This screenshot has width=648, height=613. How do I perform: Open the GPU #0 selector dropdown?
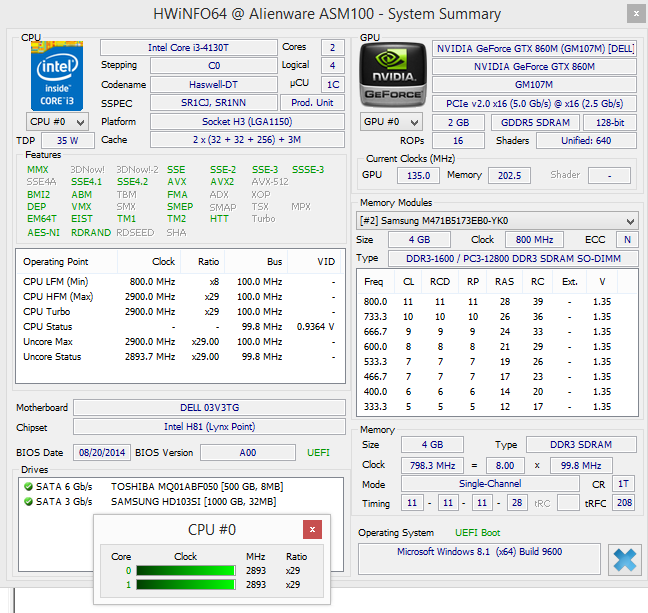point(391,122)
